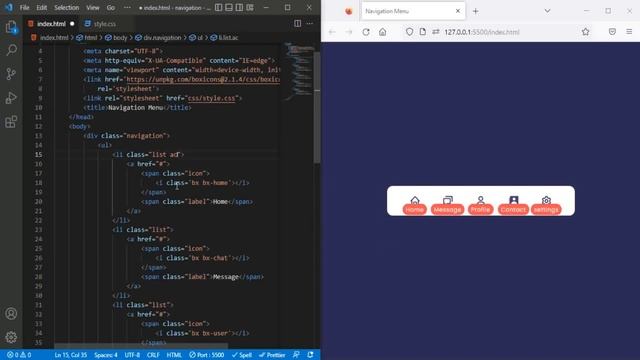Open the editor More Actions menu

coord(310,24)
